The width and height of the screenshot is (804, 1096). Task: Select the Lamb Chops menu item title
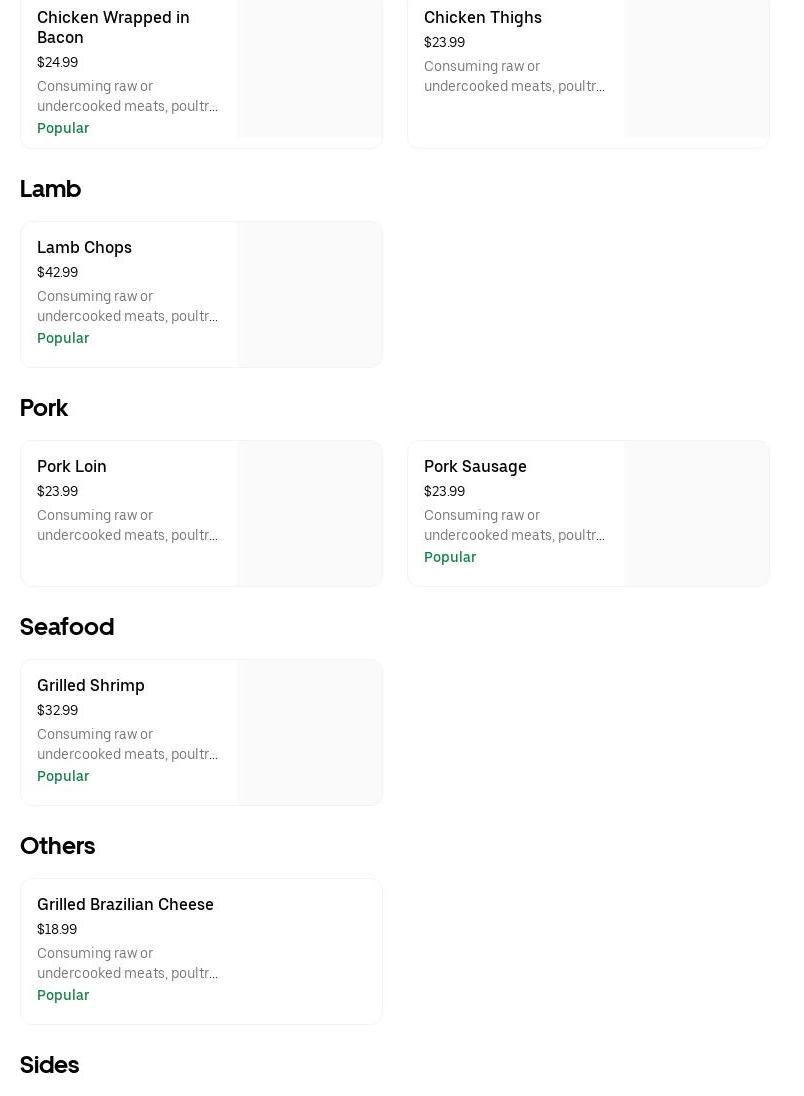pyautogui.click(x=84, y=247)
